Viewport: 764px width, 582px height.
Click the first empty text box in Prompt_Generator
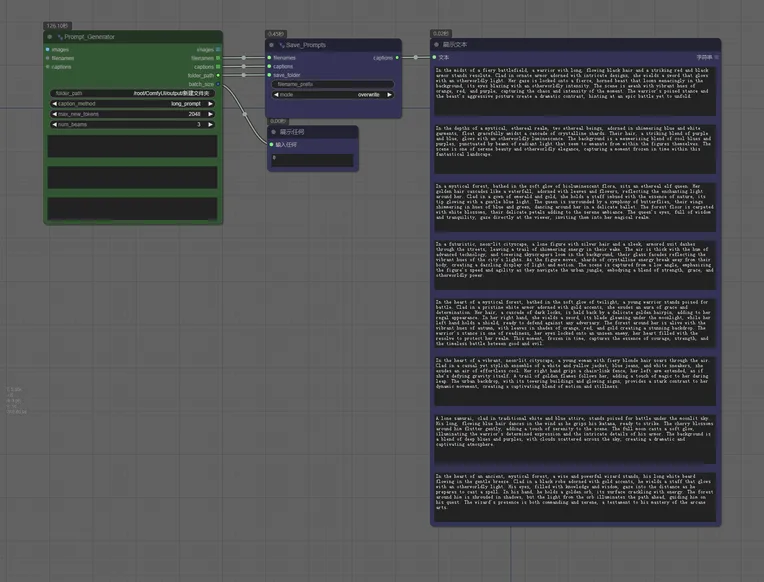tap(133, 145)
